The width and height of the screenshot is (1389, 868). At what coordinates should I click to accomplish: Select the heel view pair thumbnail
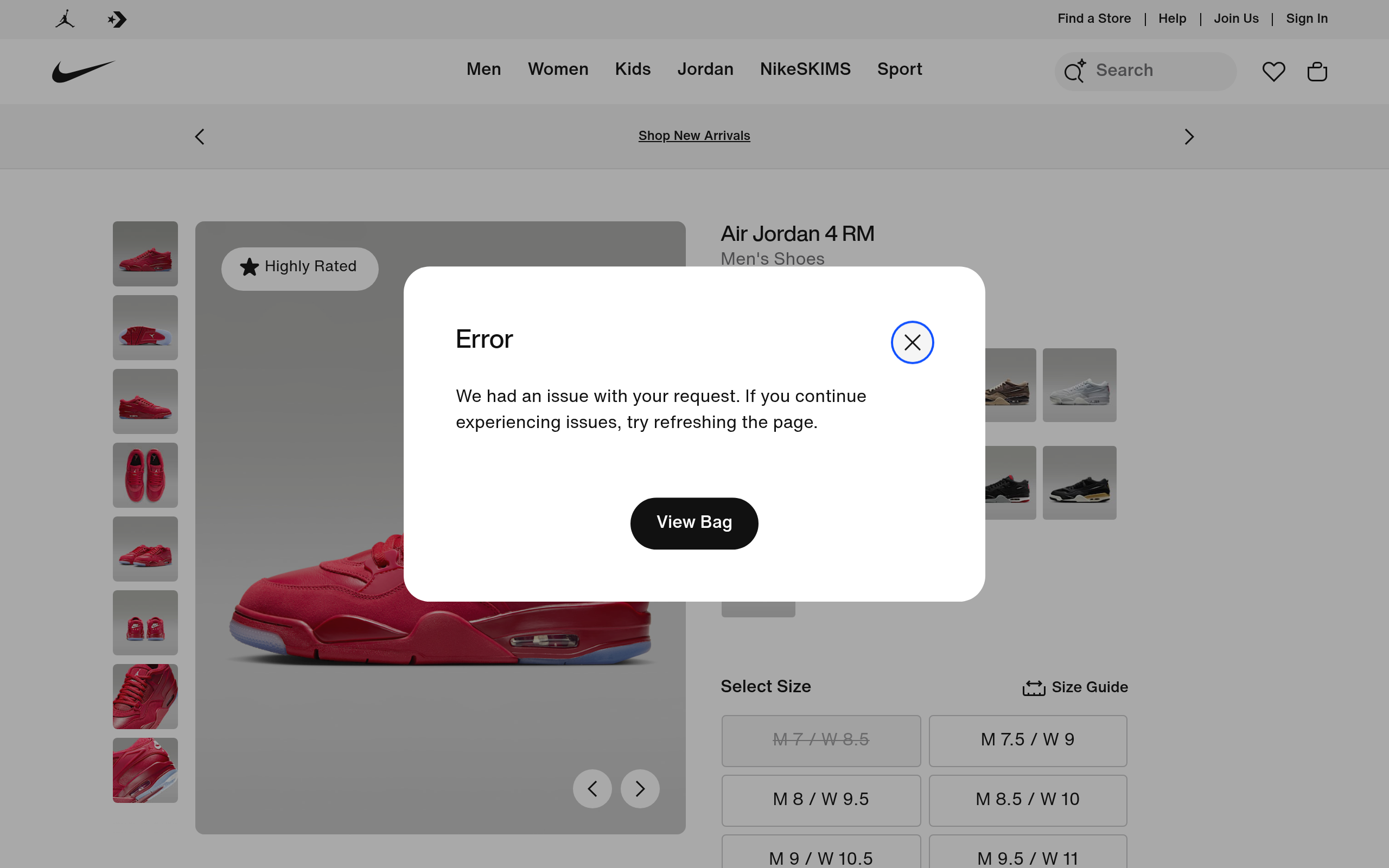point(145,623)
